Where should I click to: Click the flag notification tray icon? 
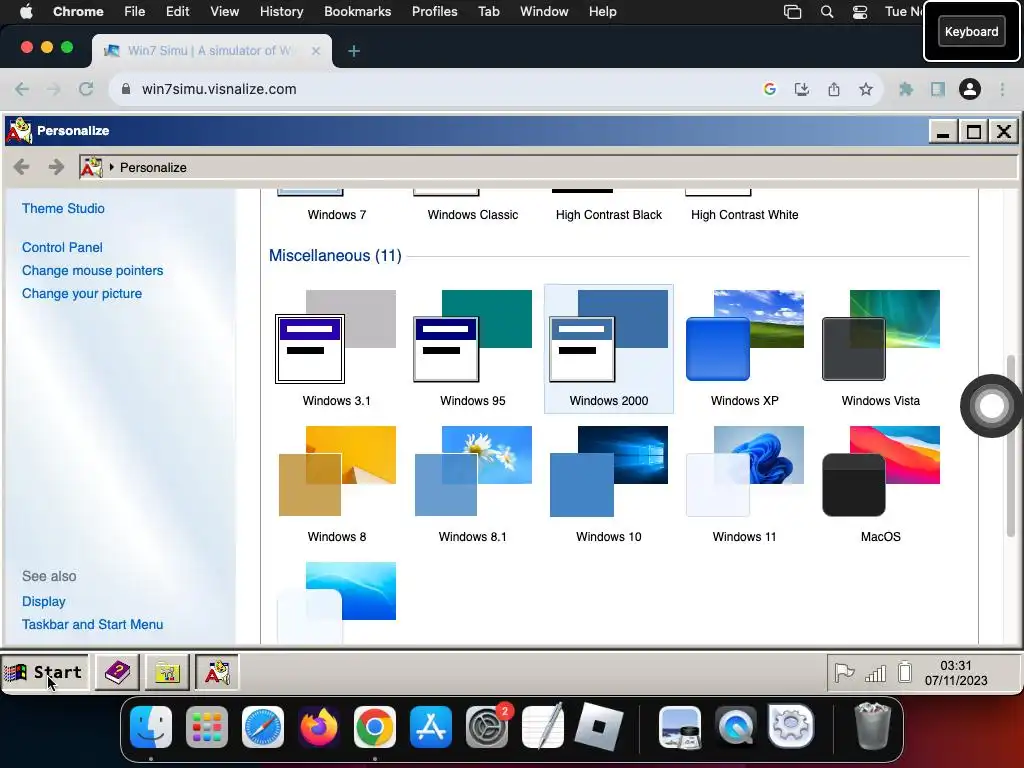pos(844,672)
